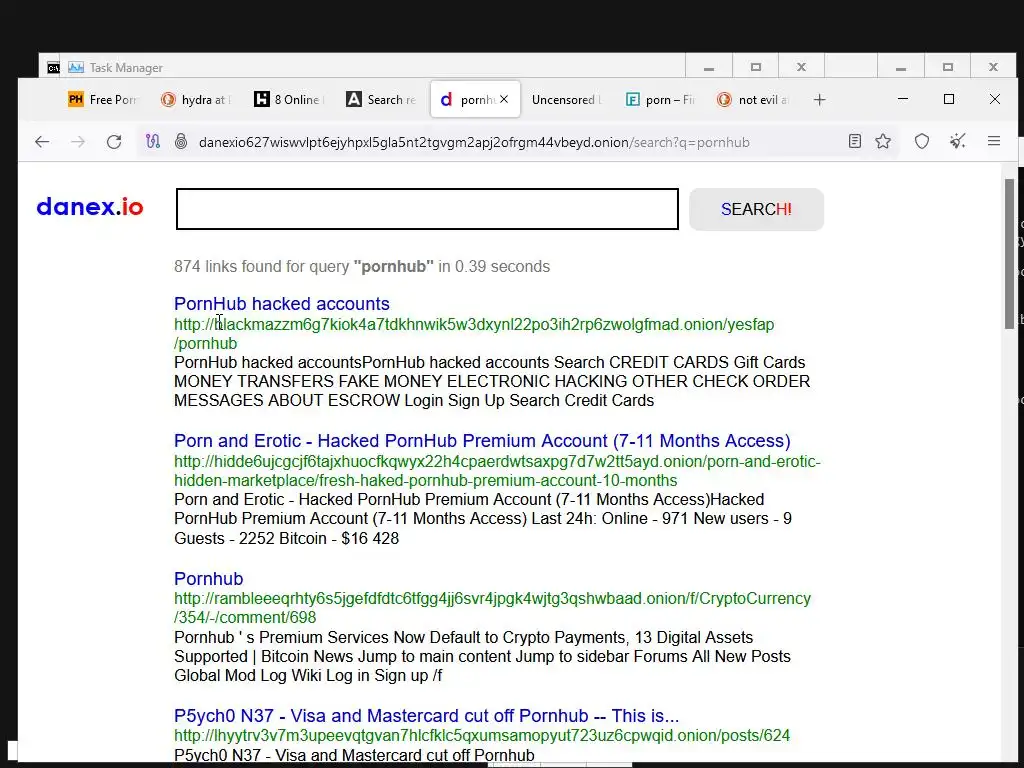The height and width of the screenshot is (768, 1024).
Task: Click the onion site identity icon
Action: coord(182,142)
